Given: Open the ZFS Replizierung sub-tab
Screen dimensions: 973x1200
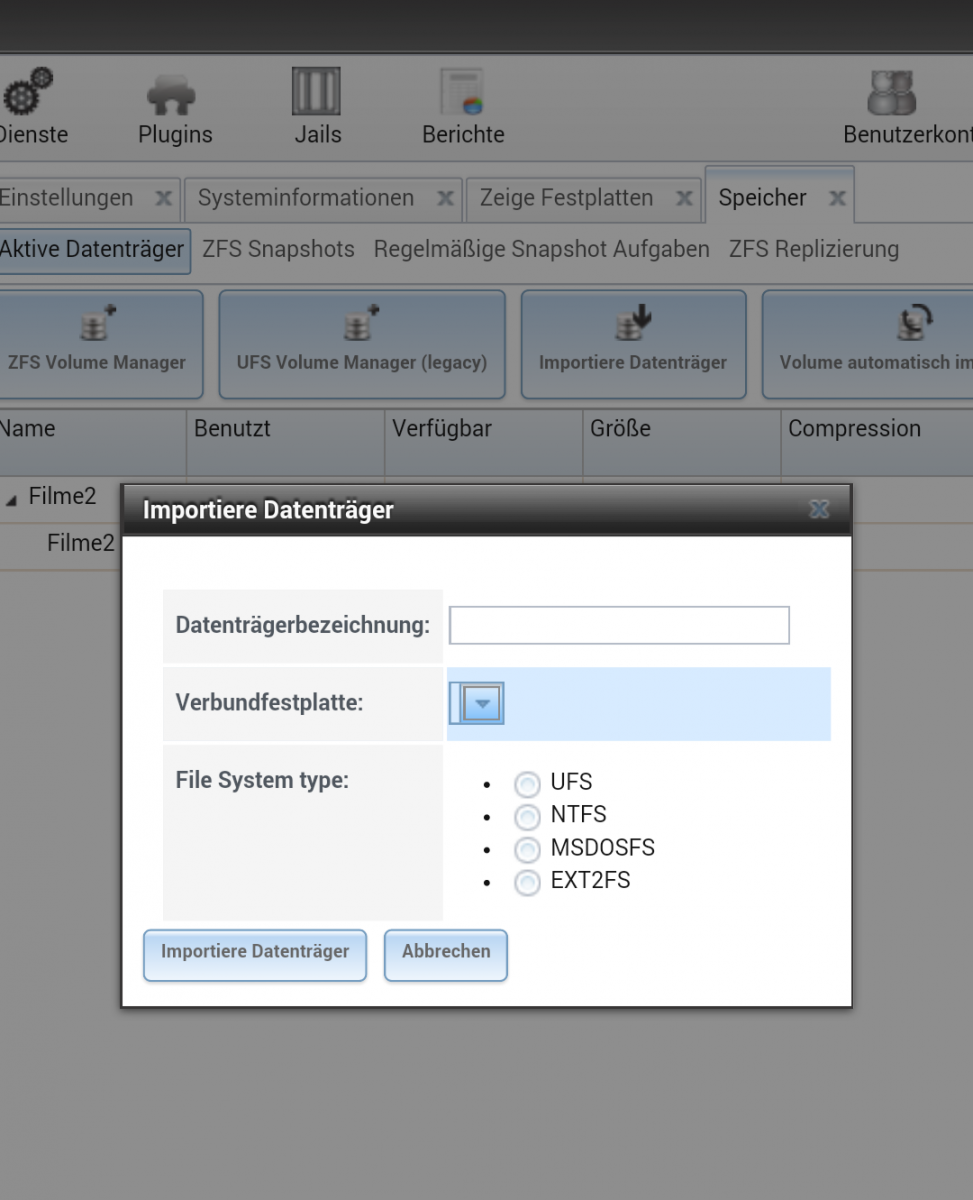Looking at the screenshot, I should pos(813,250).
